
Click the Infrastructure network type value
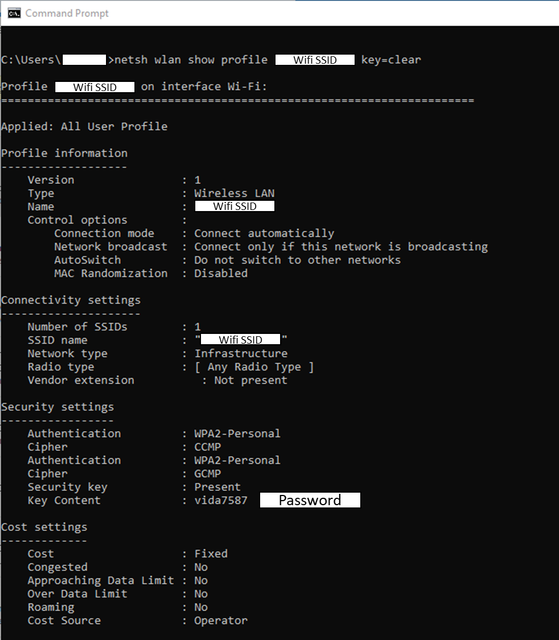click(x=241, y=353)
